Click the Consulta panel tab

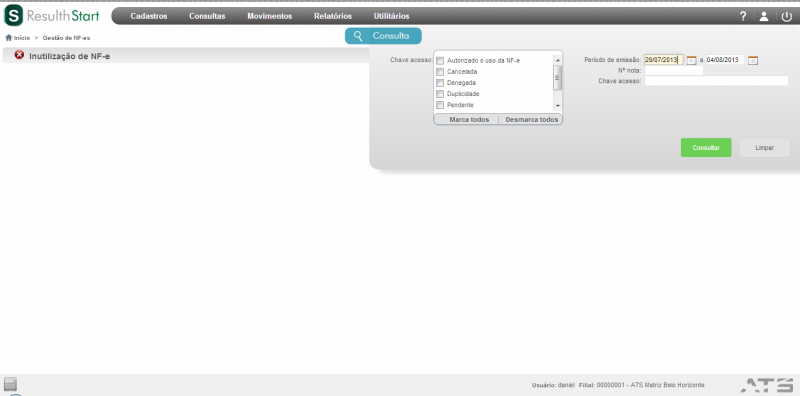(383, 36)
